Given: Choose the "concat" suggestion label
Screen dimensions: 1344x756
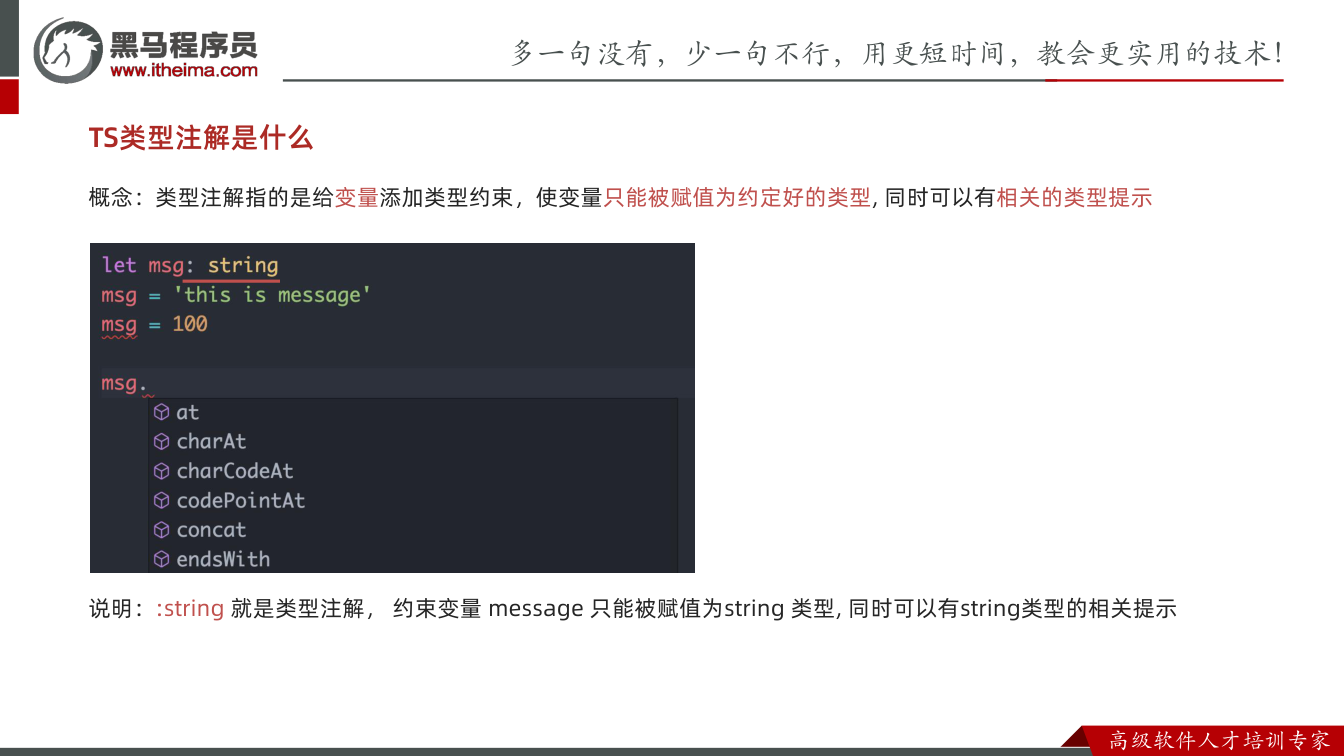Looking at the screenshot, I should pos(211,530).
